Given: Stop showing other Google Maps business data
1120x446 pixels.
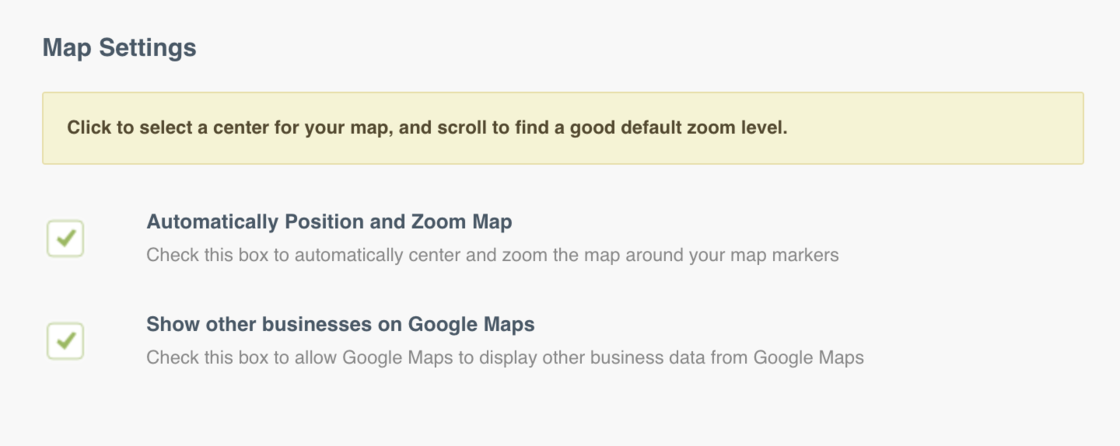Looking at the screenshot, I should pos(65,342).
